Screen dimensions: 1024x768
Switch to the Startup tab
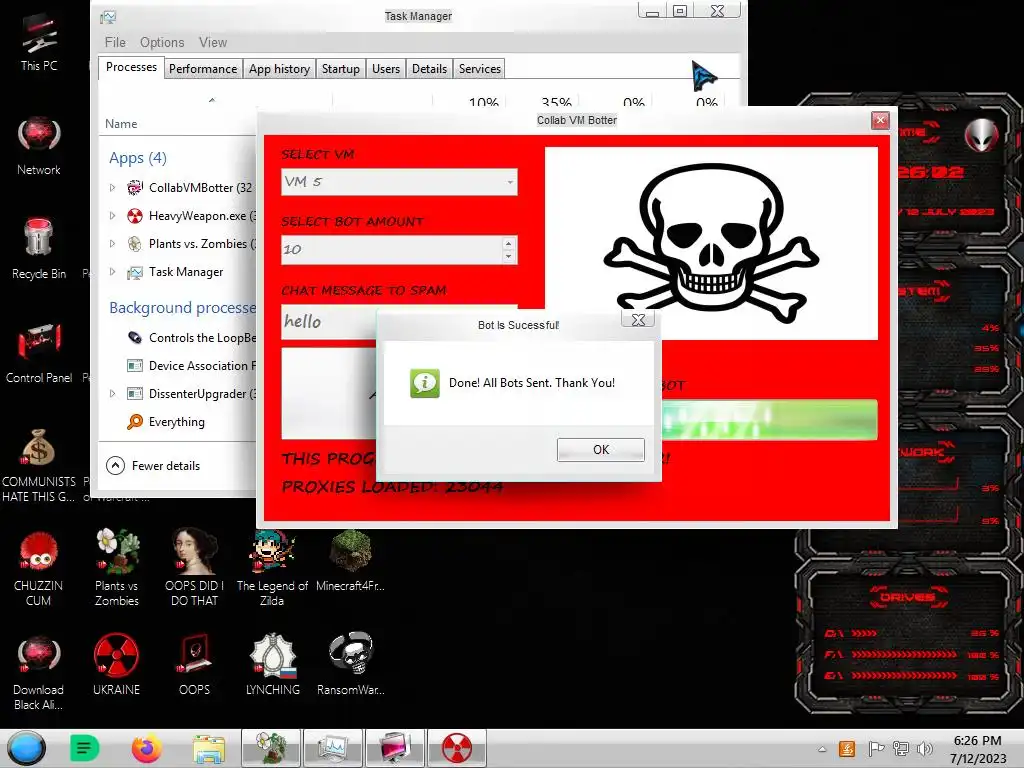[341, 69]
